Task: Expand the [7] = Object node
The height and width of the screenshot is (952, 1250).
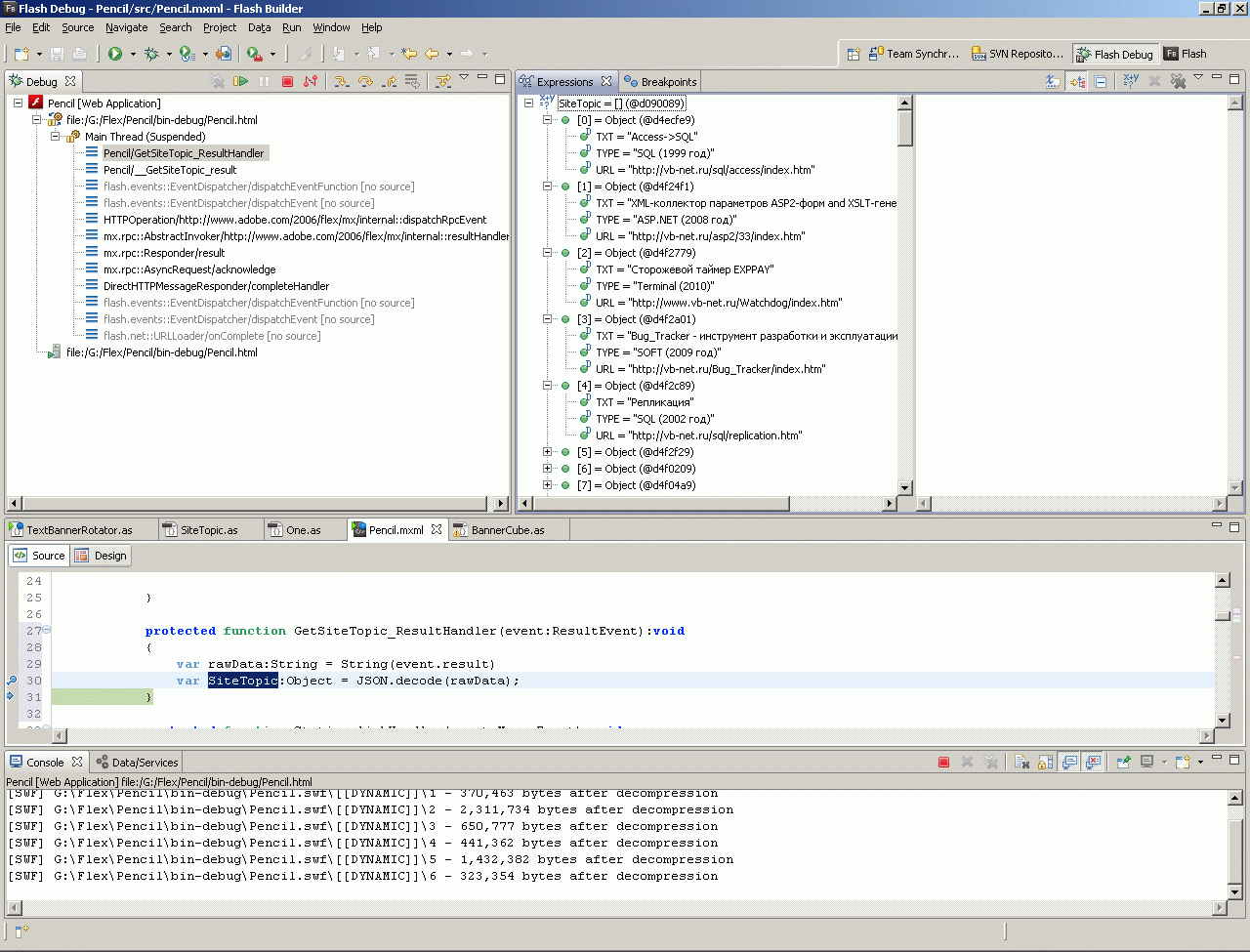Action: [548, 484]
